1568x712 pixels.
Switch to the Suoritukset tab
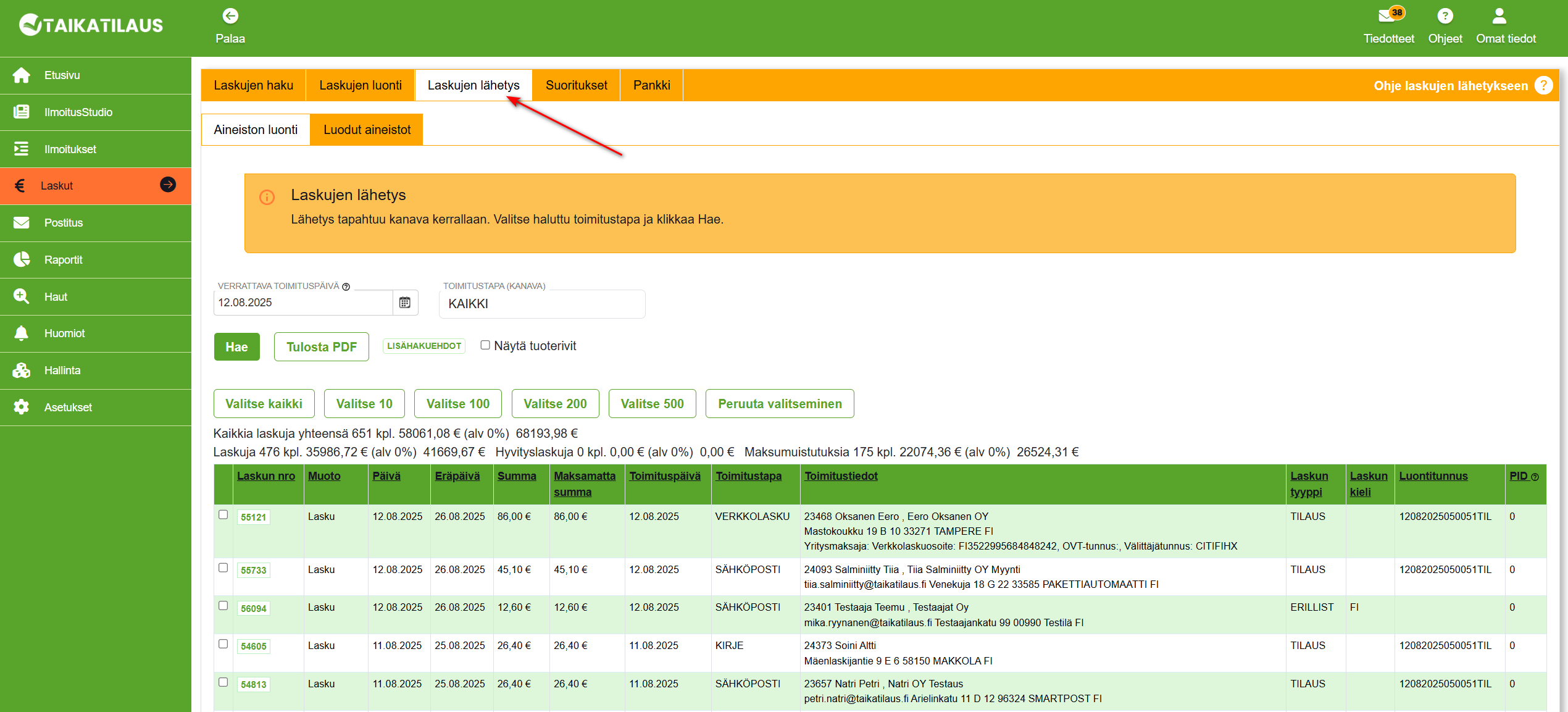(x=577, y=85)
